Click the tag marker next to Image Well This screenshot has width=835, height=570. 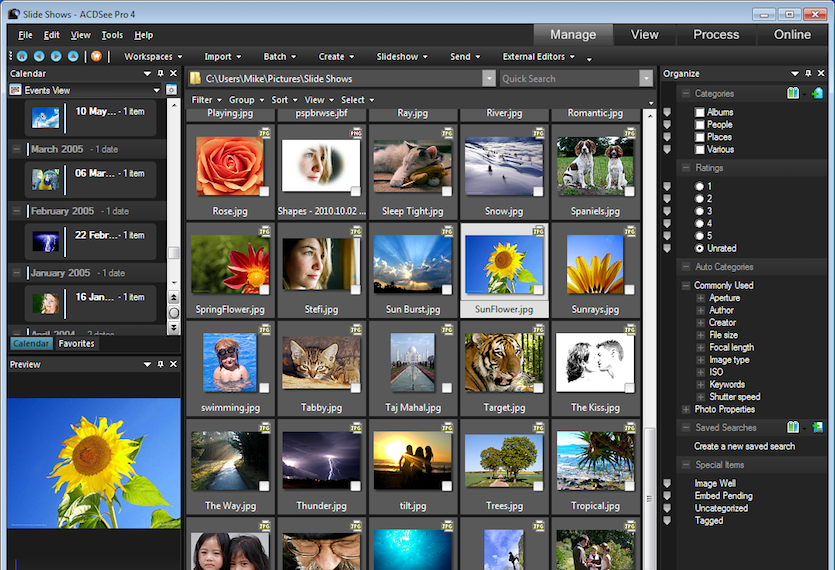[667, 483]
